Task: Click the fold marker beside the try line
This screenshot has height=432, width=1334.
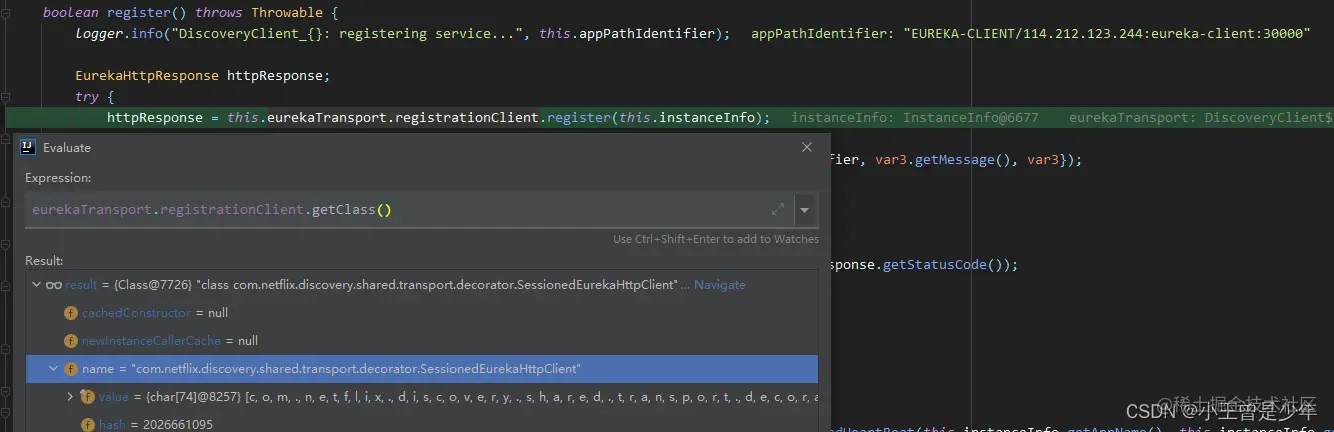Action: click(6, 97)
